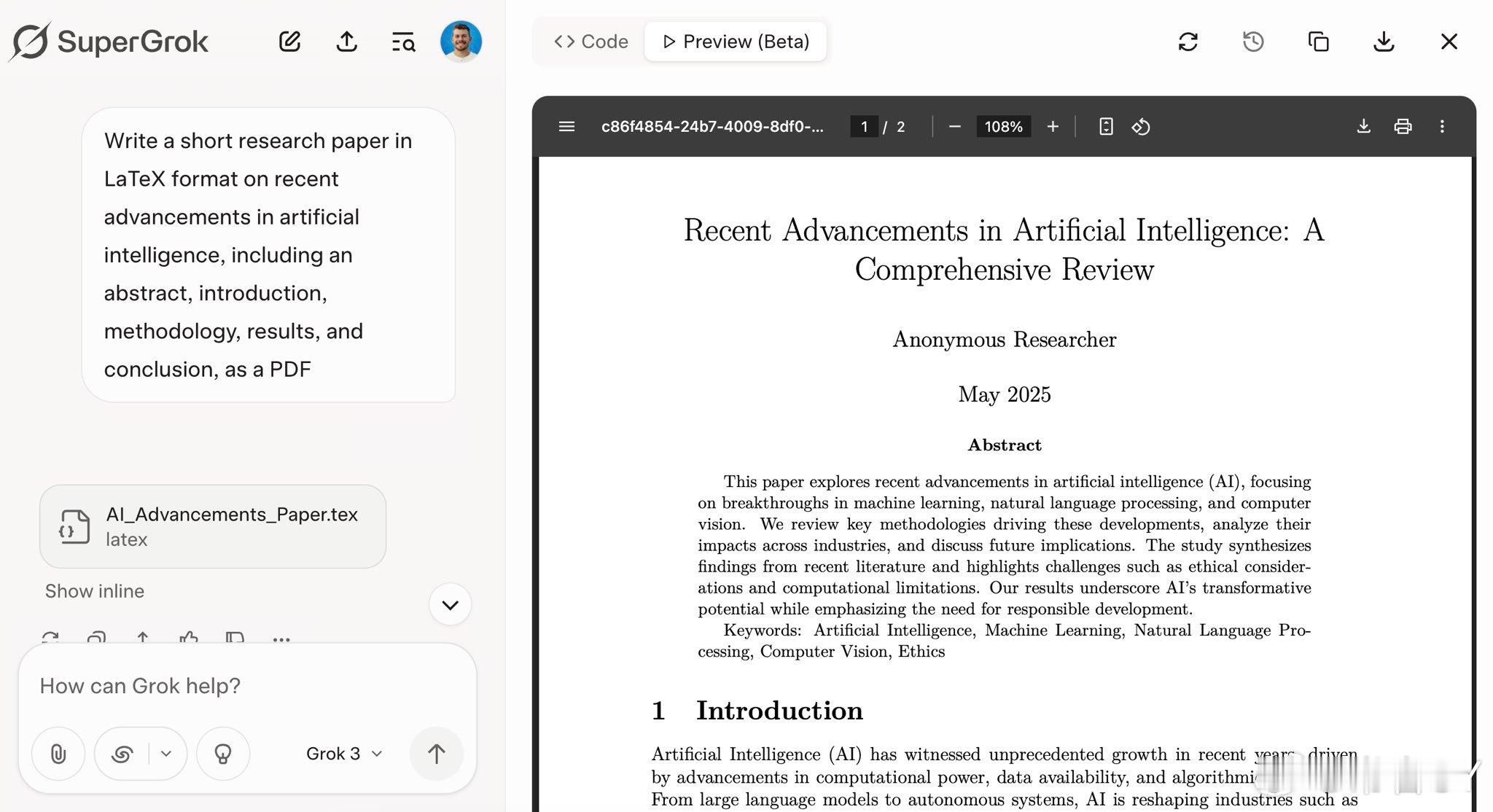The height and width of the screenshot is (812, 1493).
Task: Expand the DeepSearch options dropdown arrow
Action: [x=166, y=754]
